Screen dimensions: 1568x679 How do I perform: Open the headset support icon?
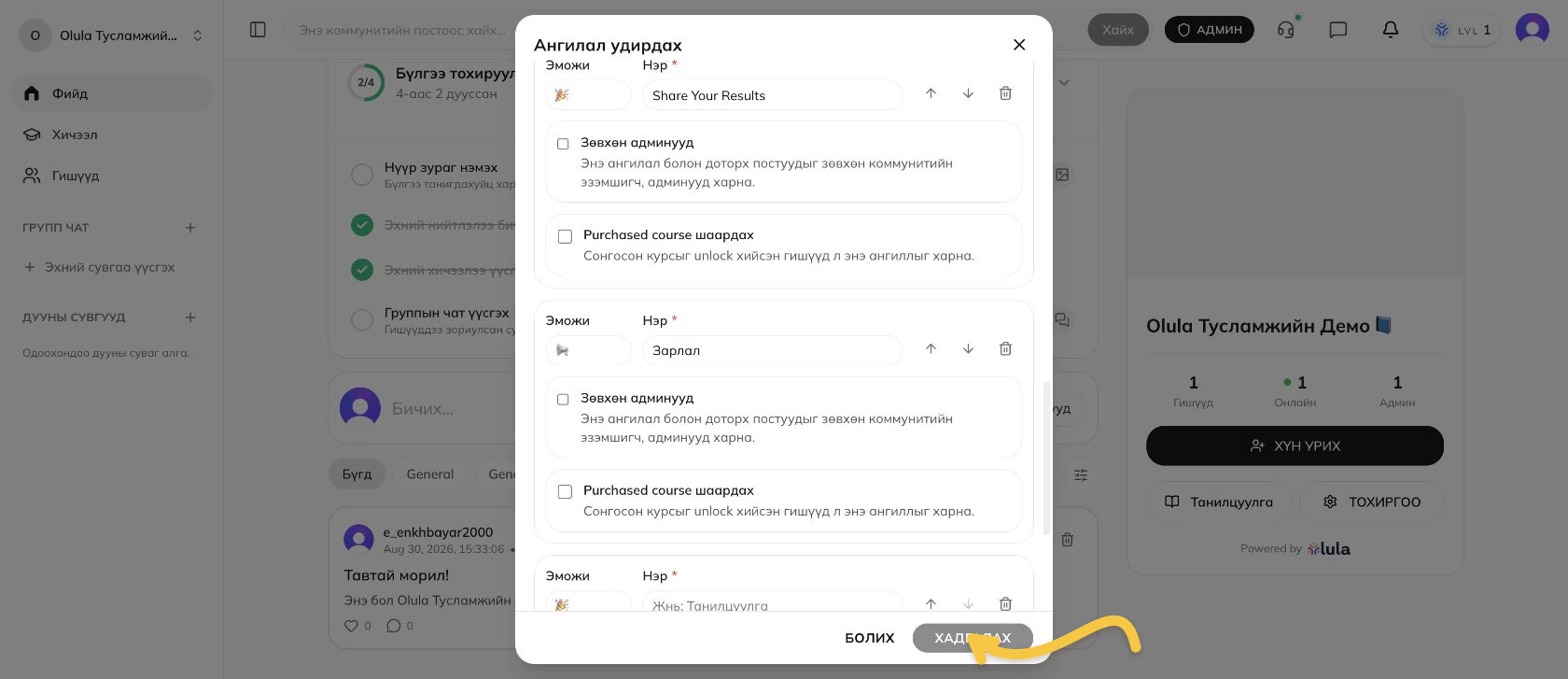(x=1286, y=30)
